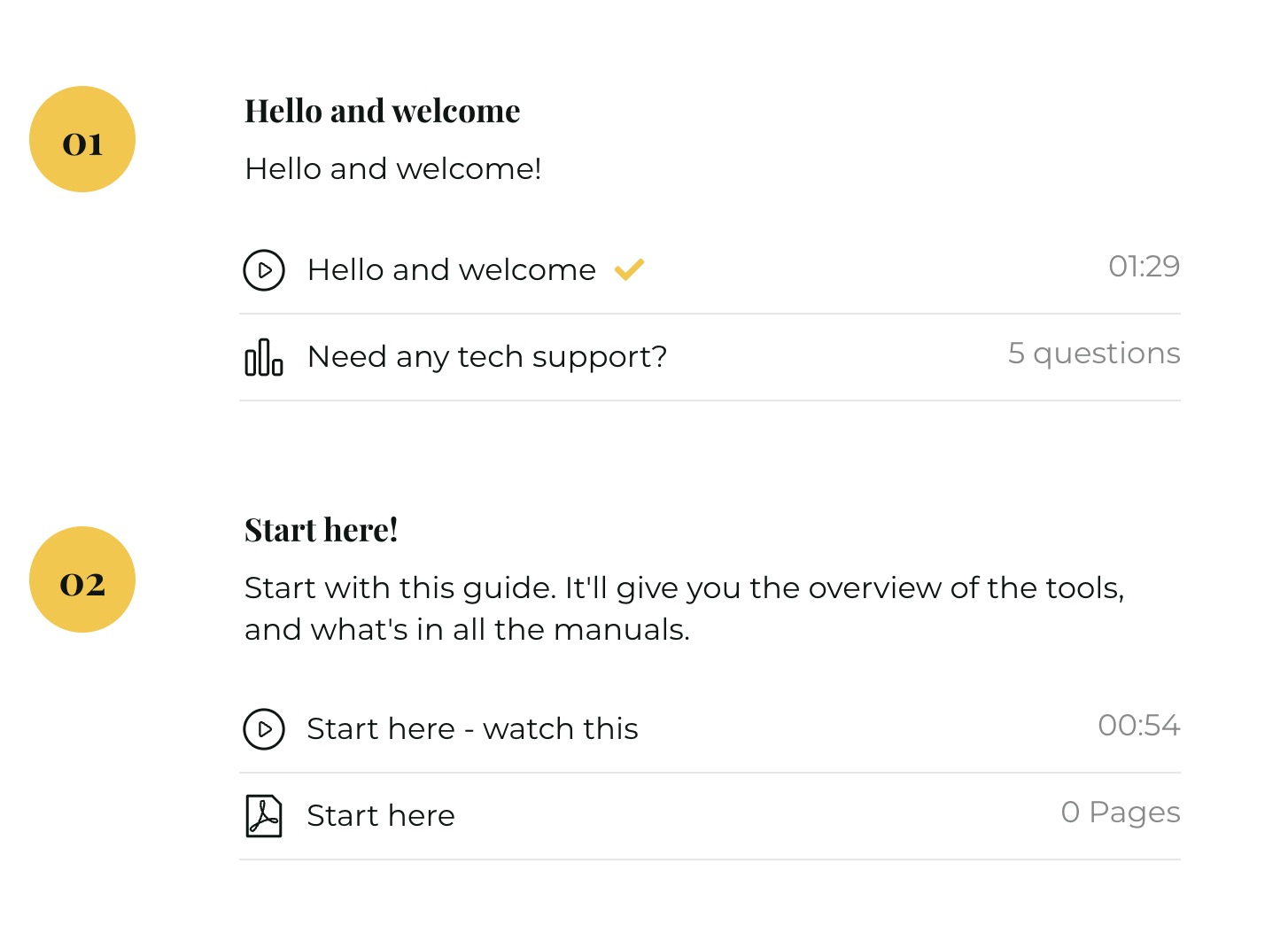Open the Hello and welcome video lesson
Viewport: 1288px width, 941px height.
point(451,269)
